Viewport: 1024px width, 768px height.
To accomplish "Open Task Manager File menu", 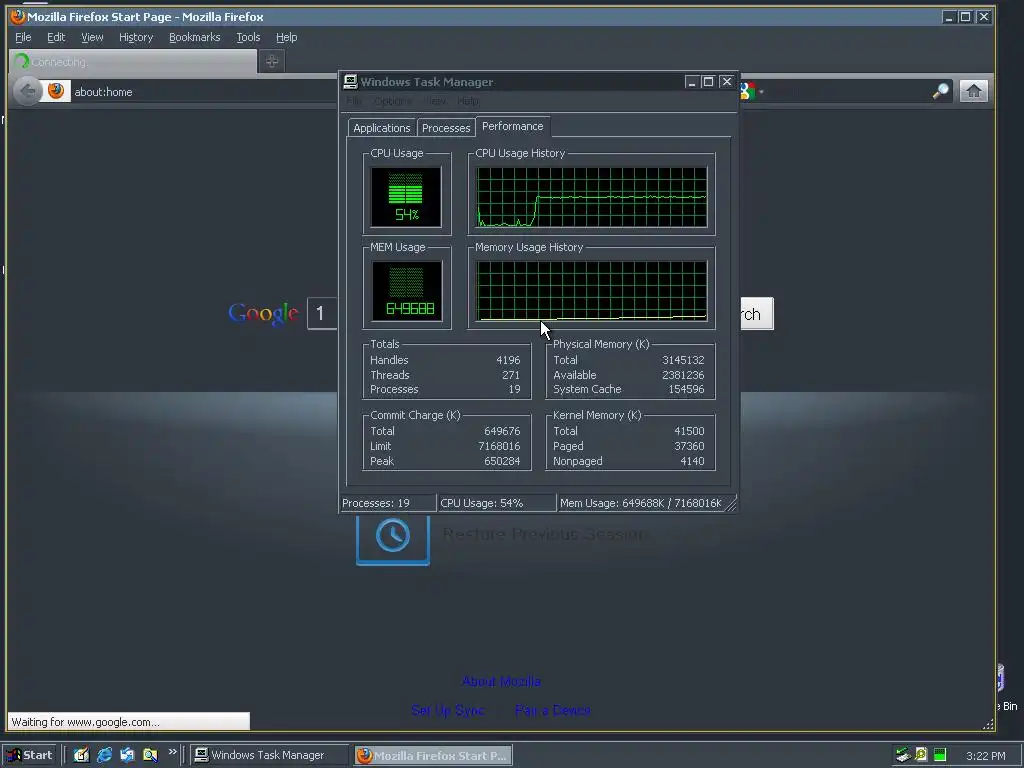I will tap(353, 101).
